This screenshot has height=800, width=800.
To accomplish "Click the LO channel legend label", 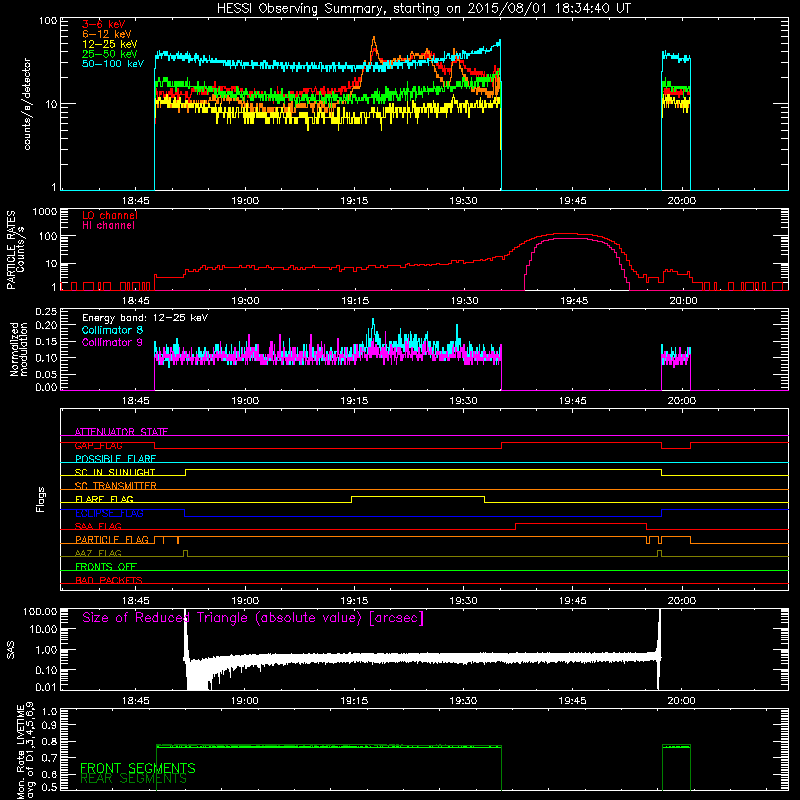I will (x=110, y=215).
